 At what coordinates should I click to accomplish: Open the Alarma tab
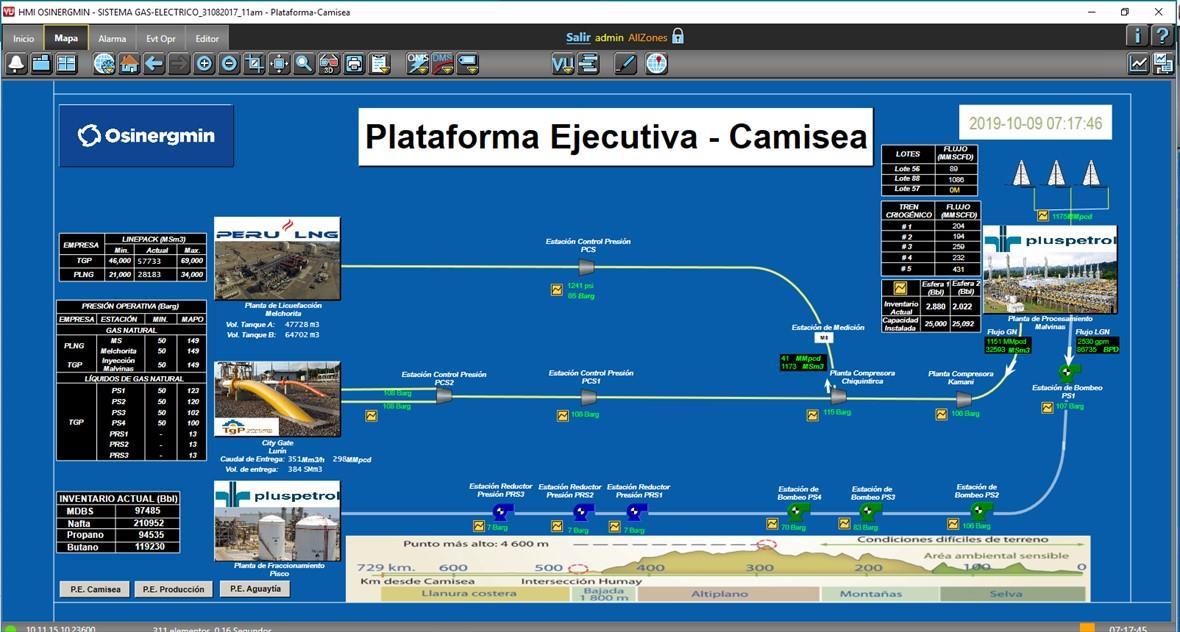click(112, 38)
